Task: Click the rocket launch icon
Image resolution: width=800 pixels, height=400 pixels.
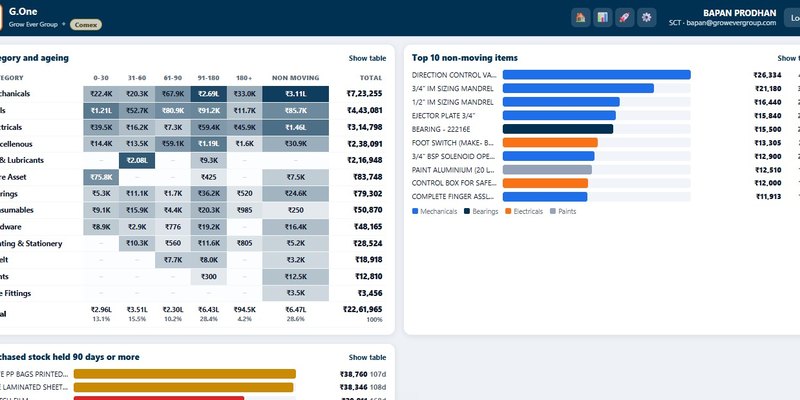Action: tap(624, 18)
